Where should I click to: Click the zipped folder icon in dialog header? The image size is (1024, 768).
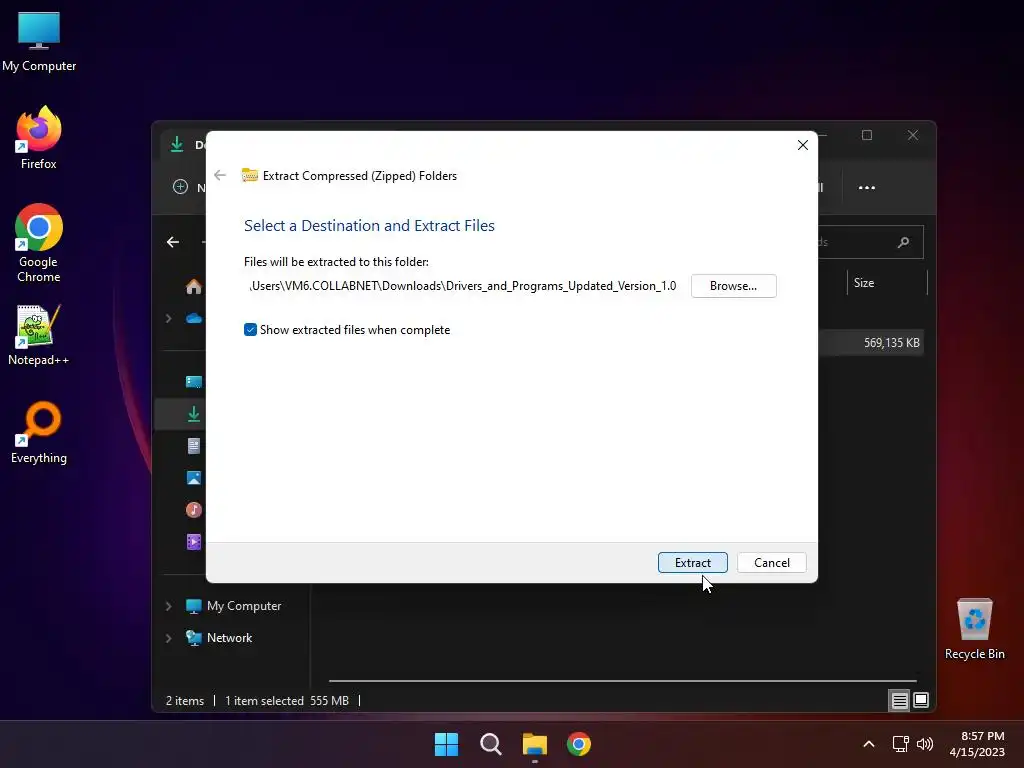point(249,175)
